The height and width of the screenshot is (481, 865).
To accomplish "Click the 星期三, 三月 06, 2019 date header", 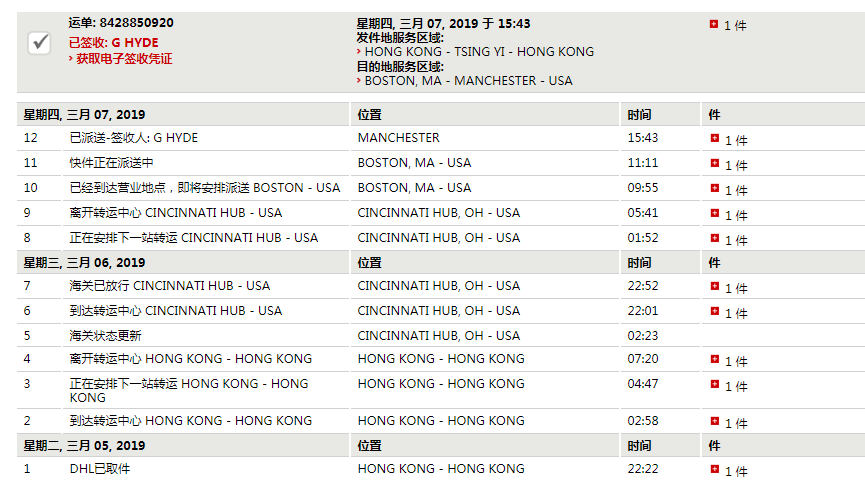I will coord(84,263).
